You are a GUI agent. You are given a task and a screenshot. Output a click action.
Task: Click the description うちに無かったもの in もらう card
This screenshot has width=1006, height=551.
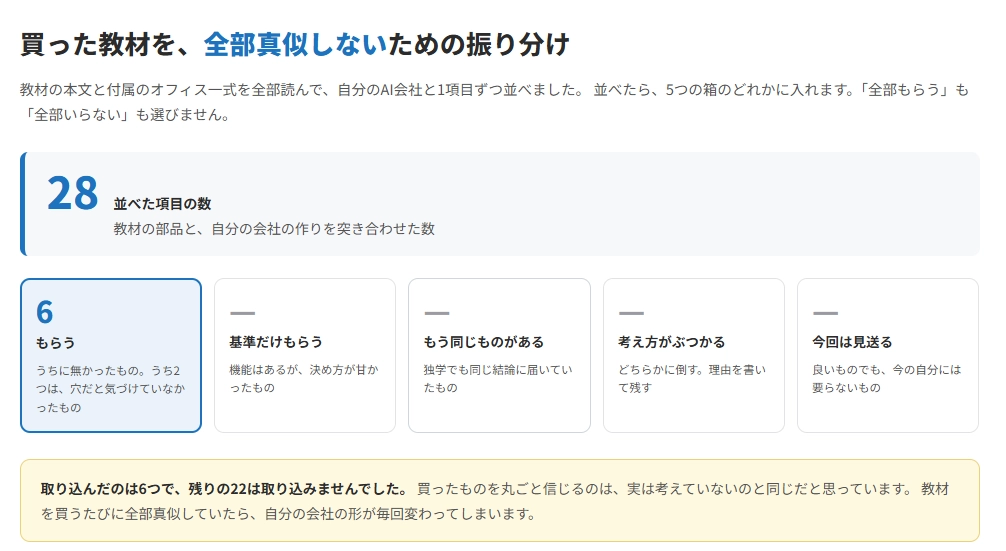tap(110, 389)
